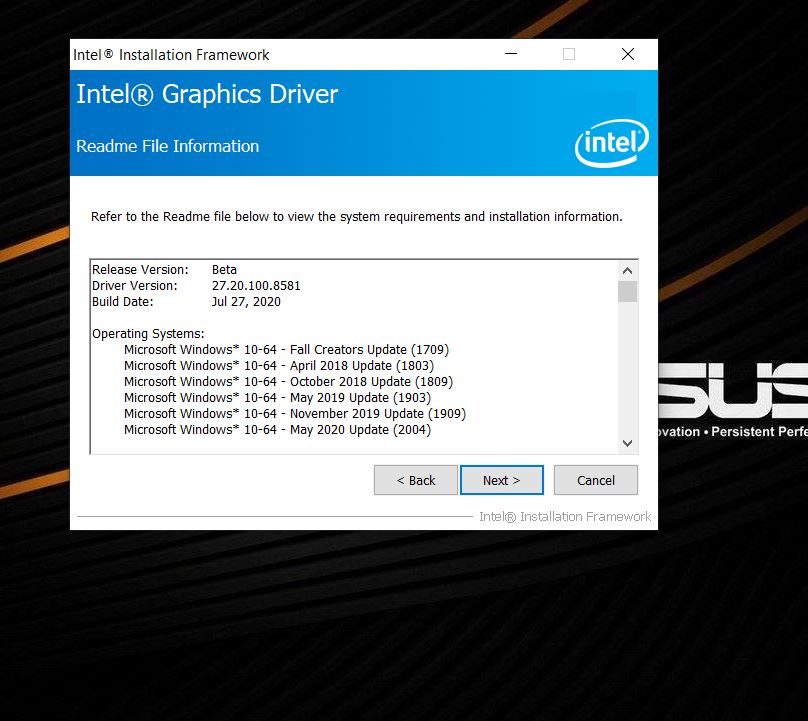Viewport: 808px width, 721px height.
Task: Cancel the Intel Graphics Driver installation
Action: point(596,480)
